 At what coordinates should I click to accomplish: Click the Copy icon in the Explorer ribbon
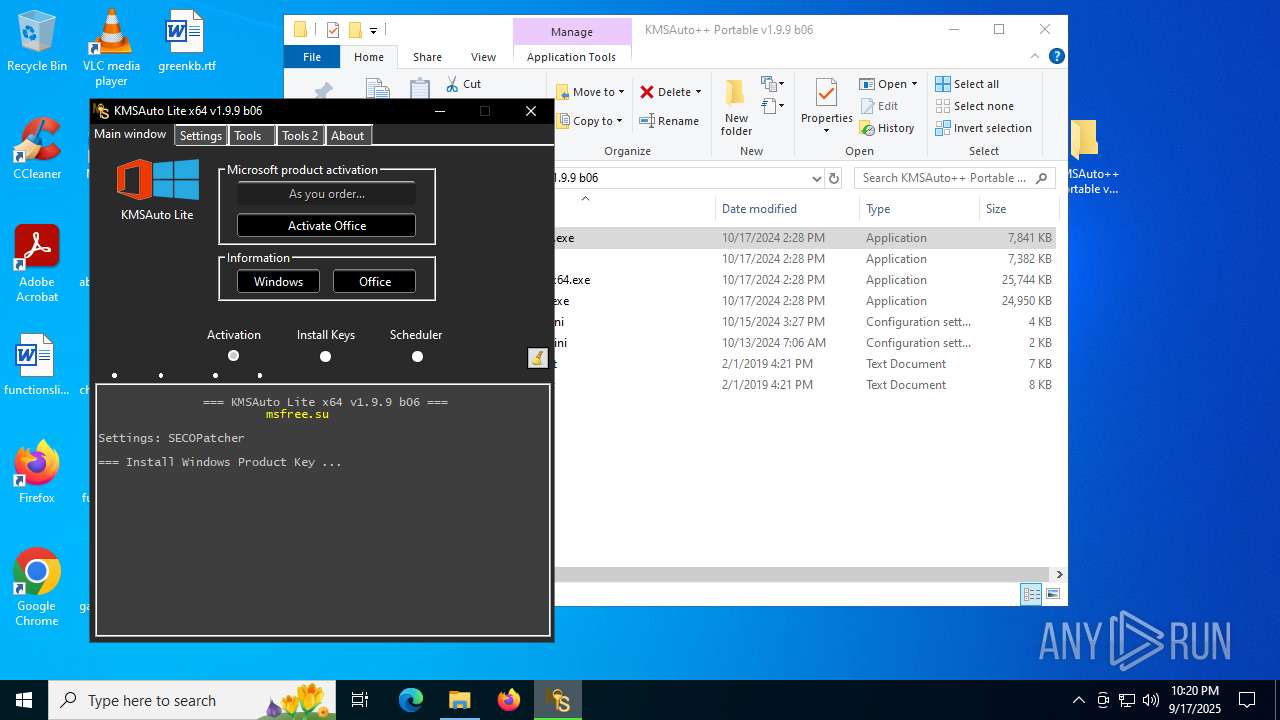pyautogui.click(x=377, y=89)
